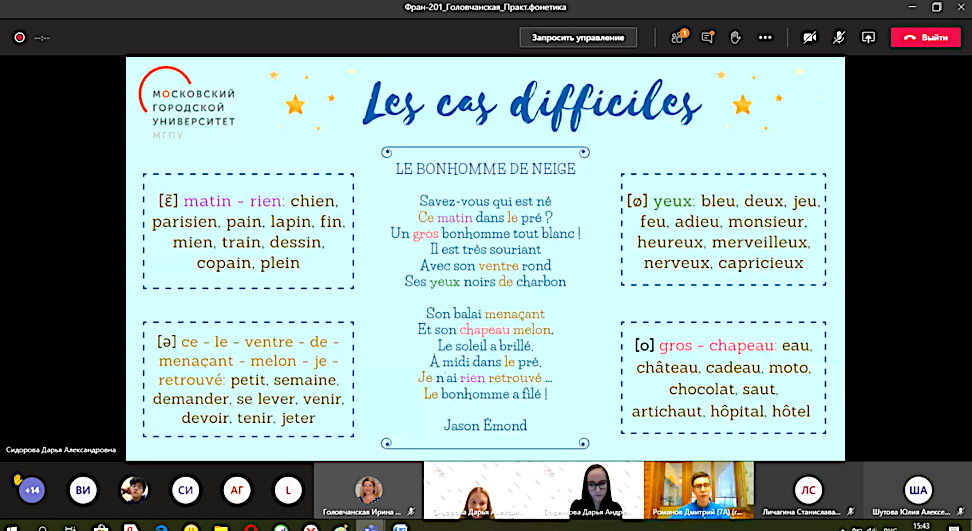The image size is (972, 531).
Task: Open the participants panel
Action: click(678, 37)
